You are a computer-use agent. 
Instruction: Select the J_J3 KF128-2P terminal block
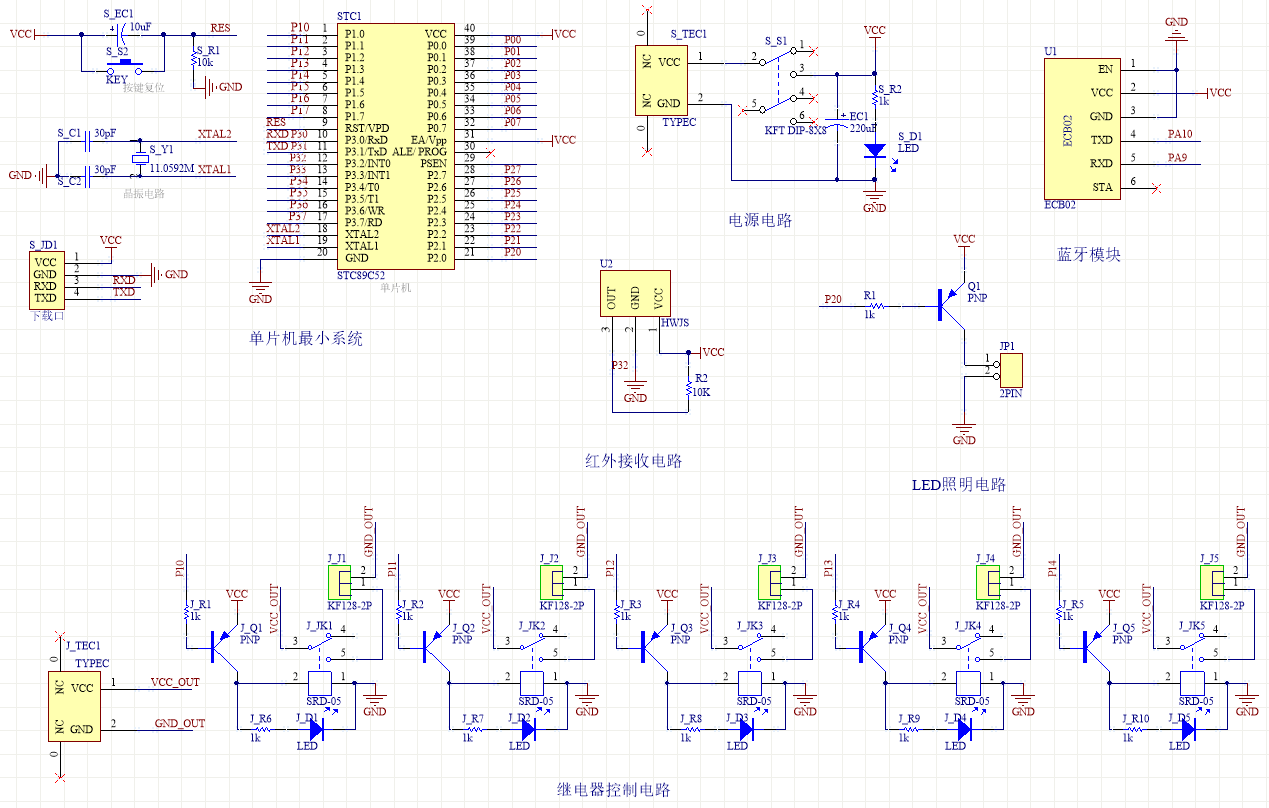768,581
